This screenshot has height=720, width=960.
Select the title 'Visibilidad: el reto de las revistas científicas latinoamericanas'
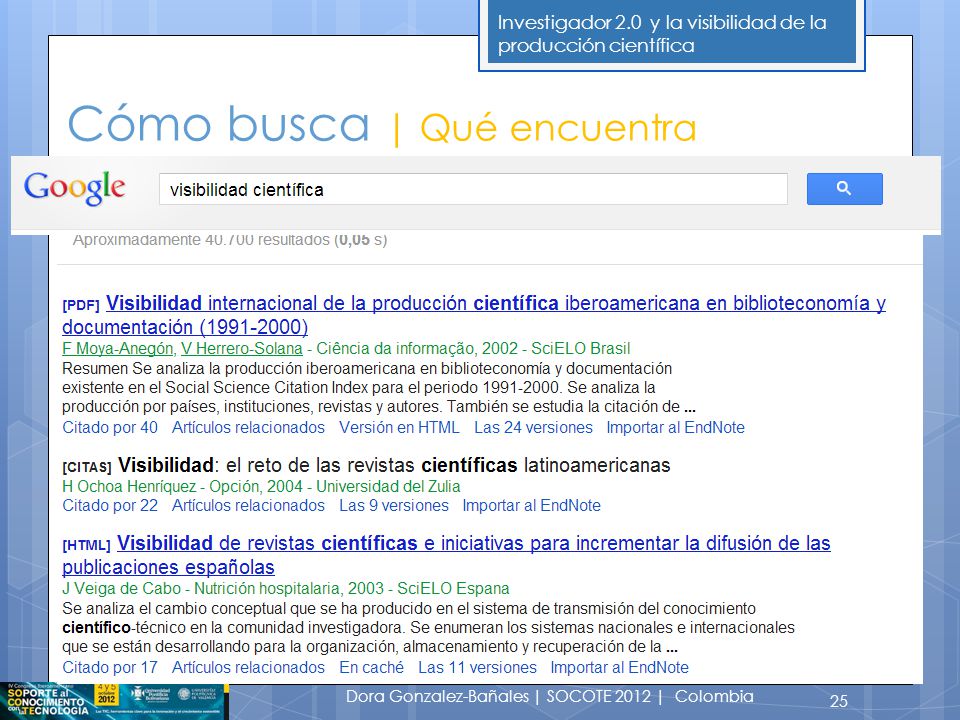coord(394,465)
